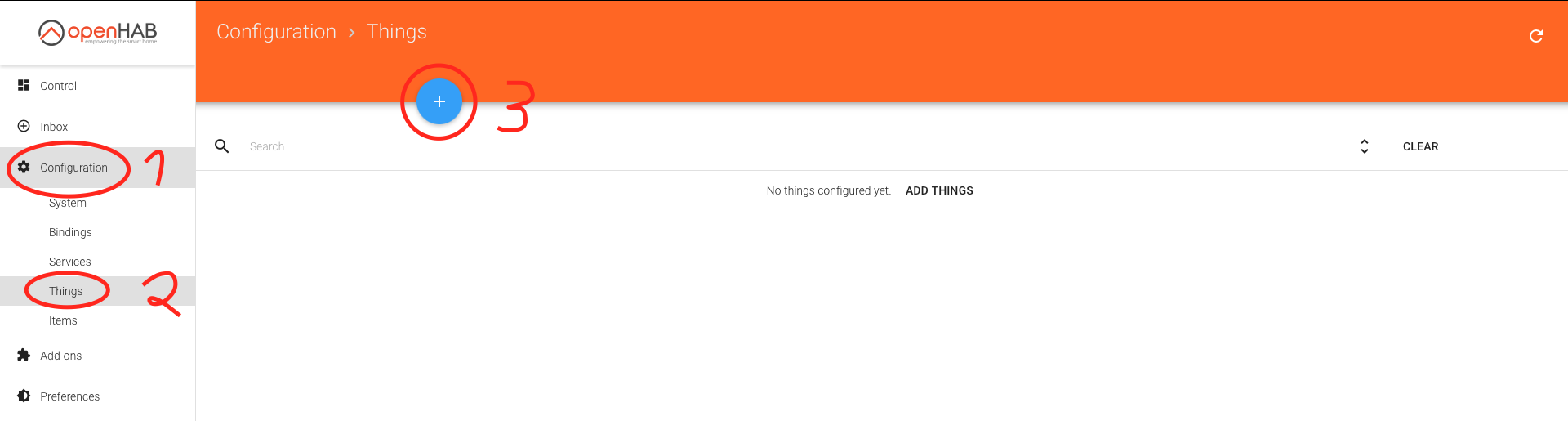The image size is (1568, 421).
Task: Click Configuration in the header breadcrumb
Action: [x=276, y=32]
